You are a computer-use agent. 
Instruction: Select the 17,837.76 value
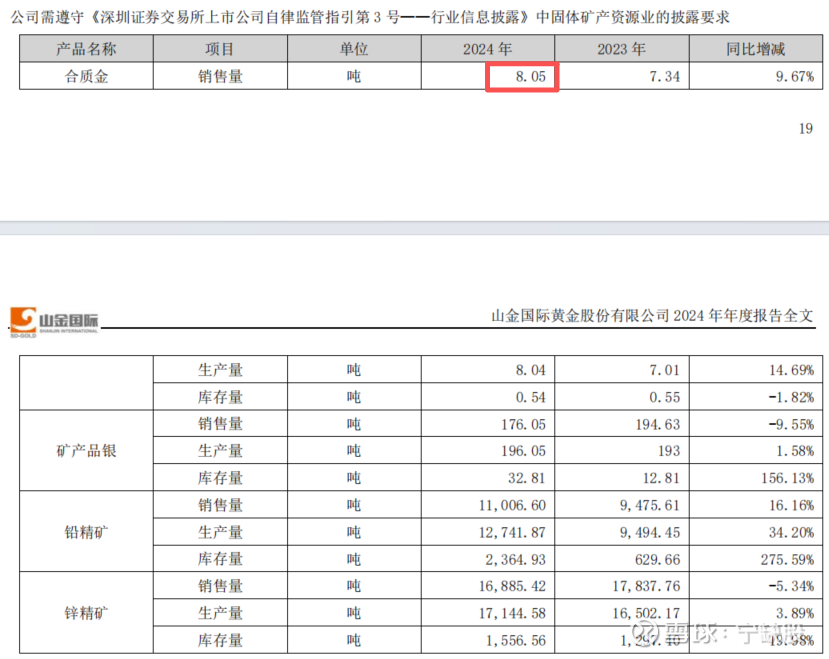(x=647, y=586)
